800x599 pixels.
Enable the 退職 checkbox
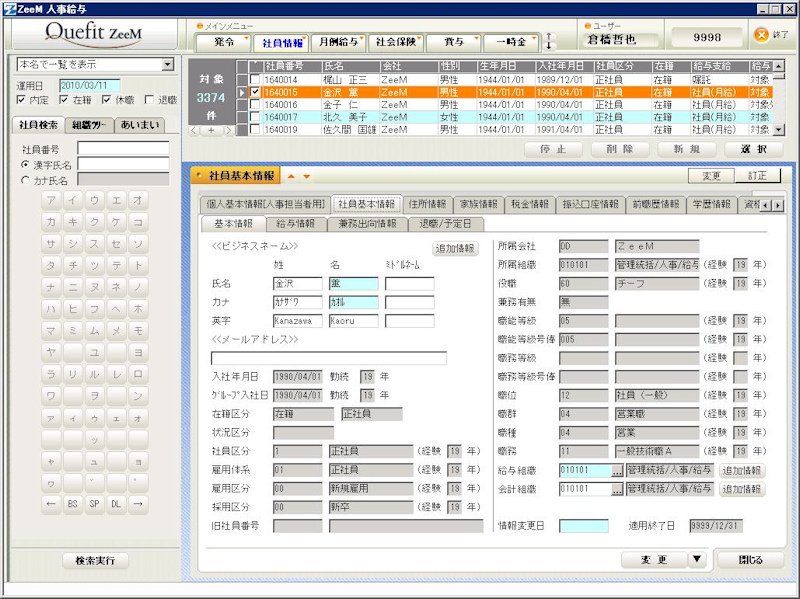[x=149, y=100]
